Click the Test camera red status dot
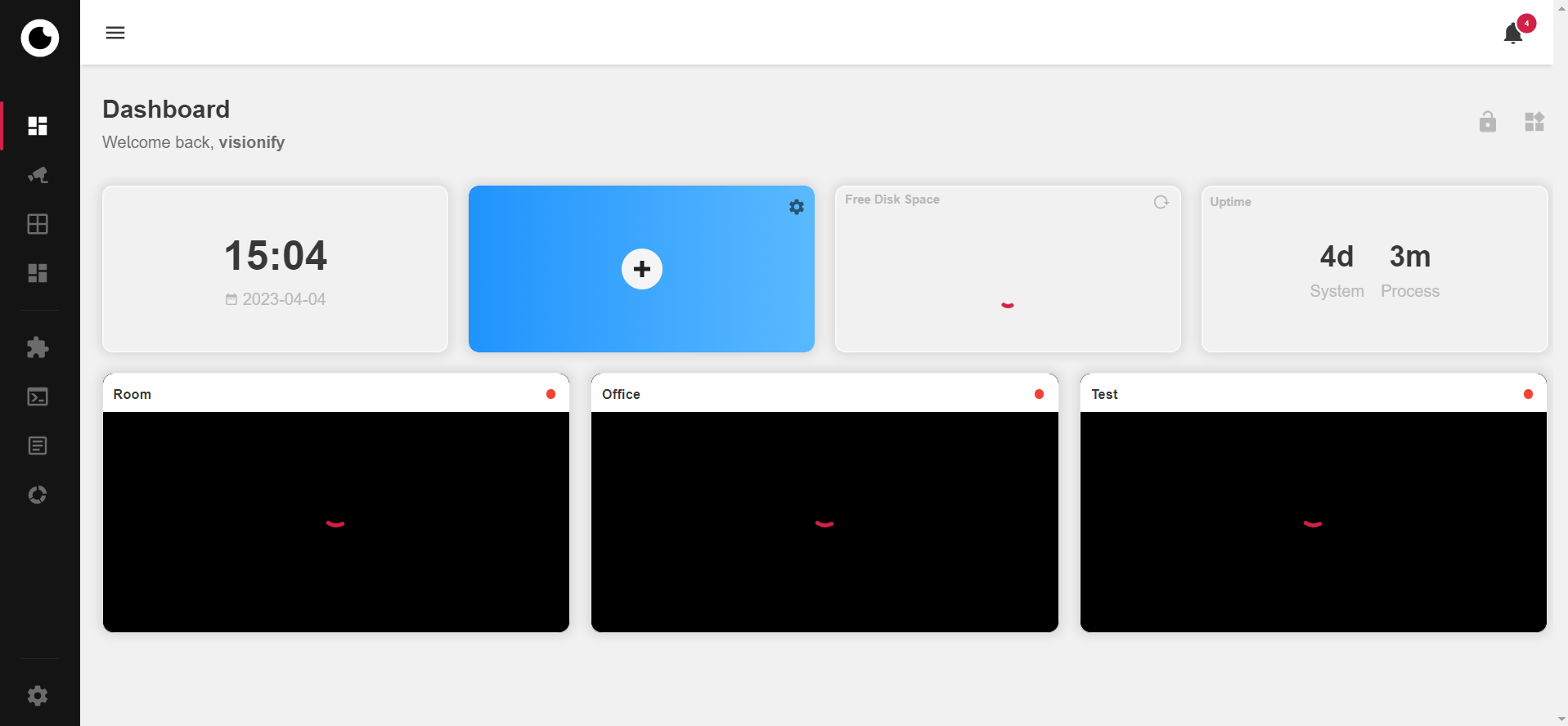The height and width of the screenshot is (726, 1568). point(1528,394)
